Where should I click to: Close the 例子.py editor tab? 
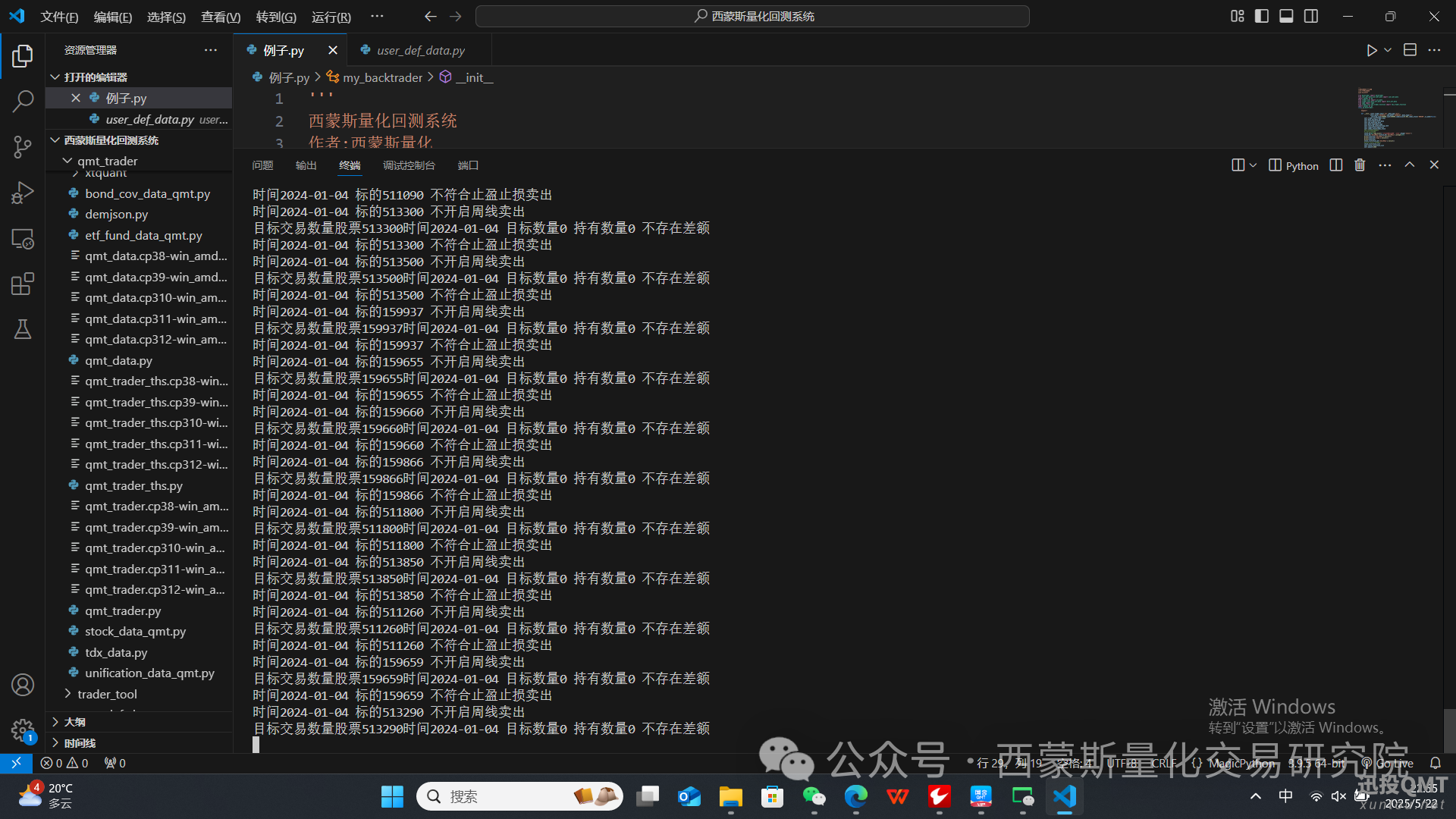(332, 50)
